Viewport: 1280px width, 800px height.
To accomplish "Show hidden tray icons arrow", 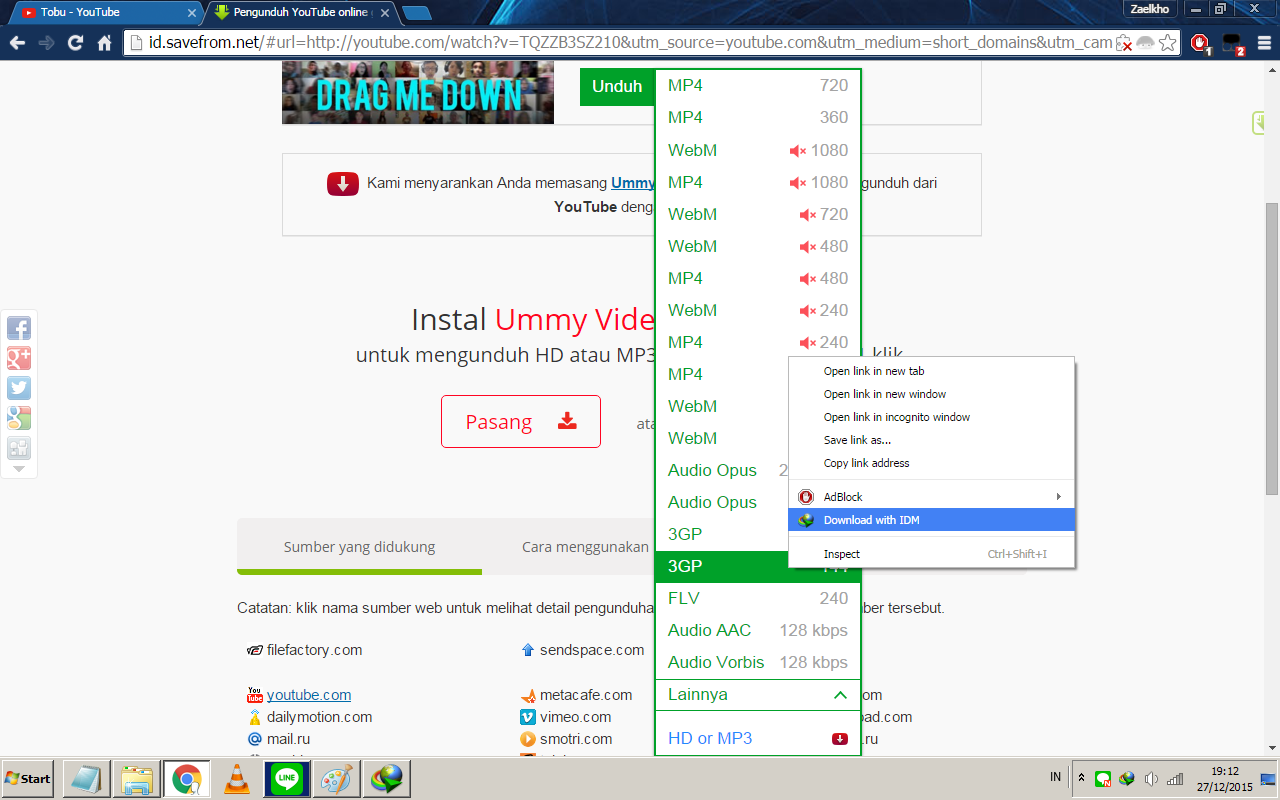I will pyautogui.click(x=1081, y=777).
